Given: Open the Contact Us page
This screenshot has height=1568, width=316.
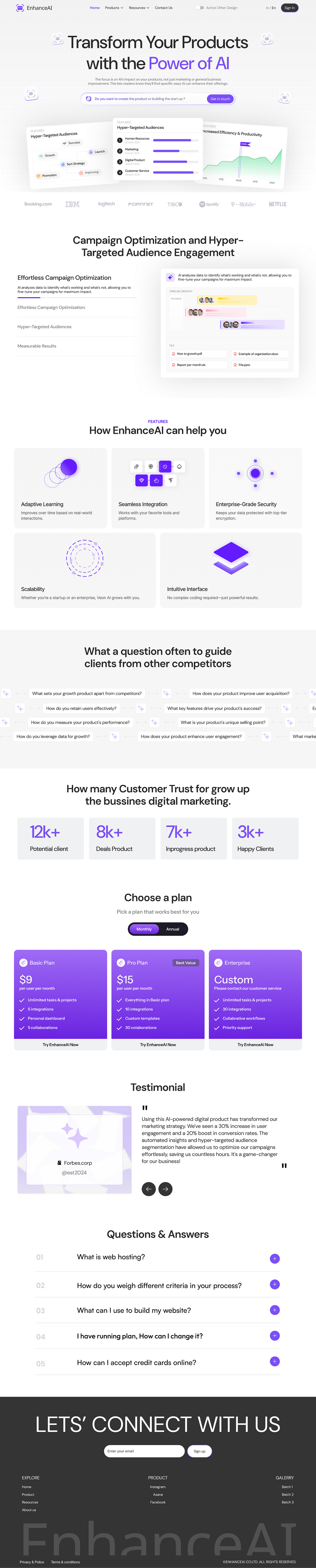Looking at the screenshot, I should [x=163, y=8].
